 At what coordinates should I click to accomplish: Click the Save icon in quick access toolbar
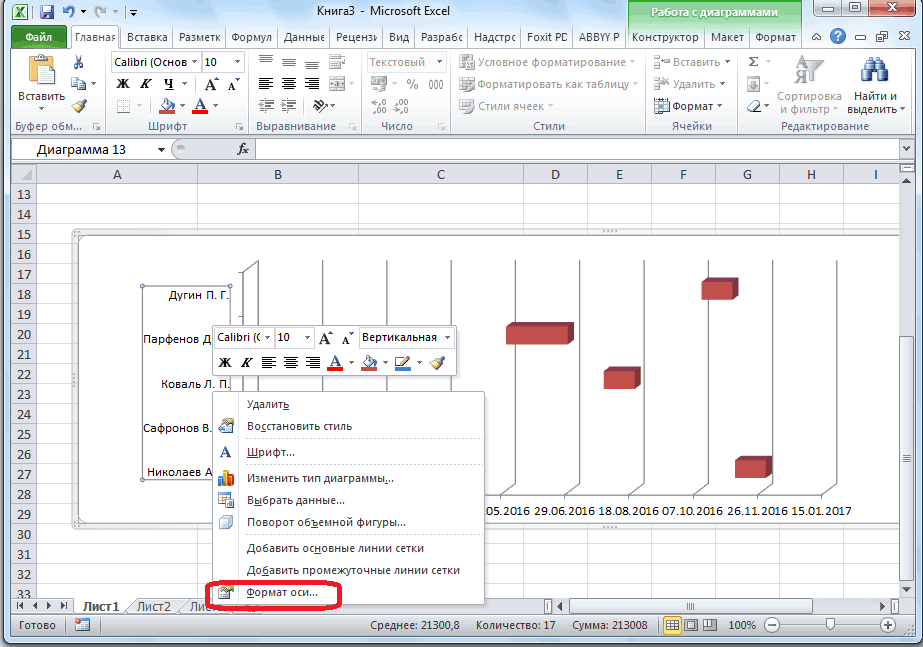pyautogui.click(x=47, y=12)
